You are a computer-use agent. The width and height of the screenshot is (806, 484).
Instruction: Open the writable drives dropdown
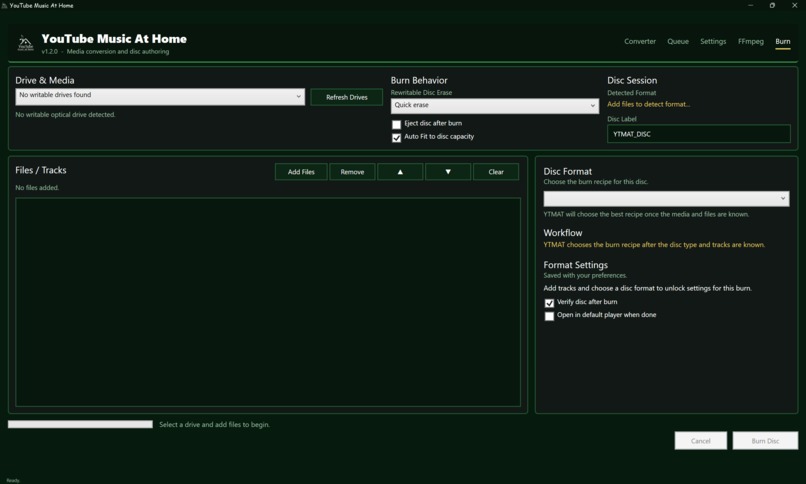[160, 96]
